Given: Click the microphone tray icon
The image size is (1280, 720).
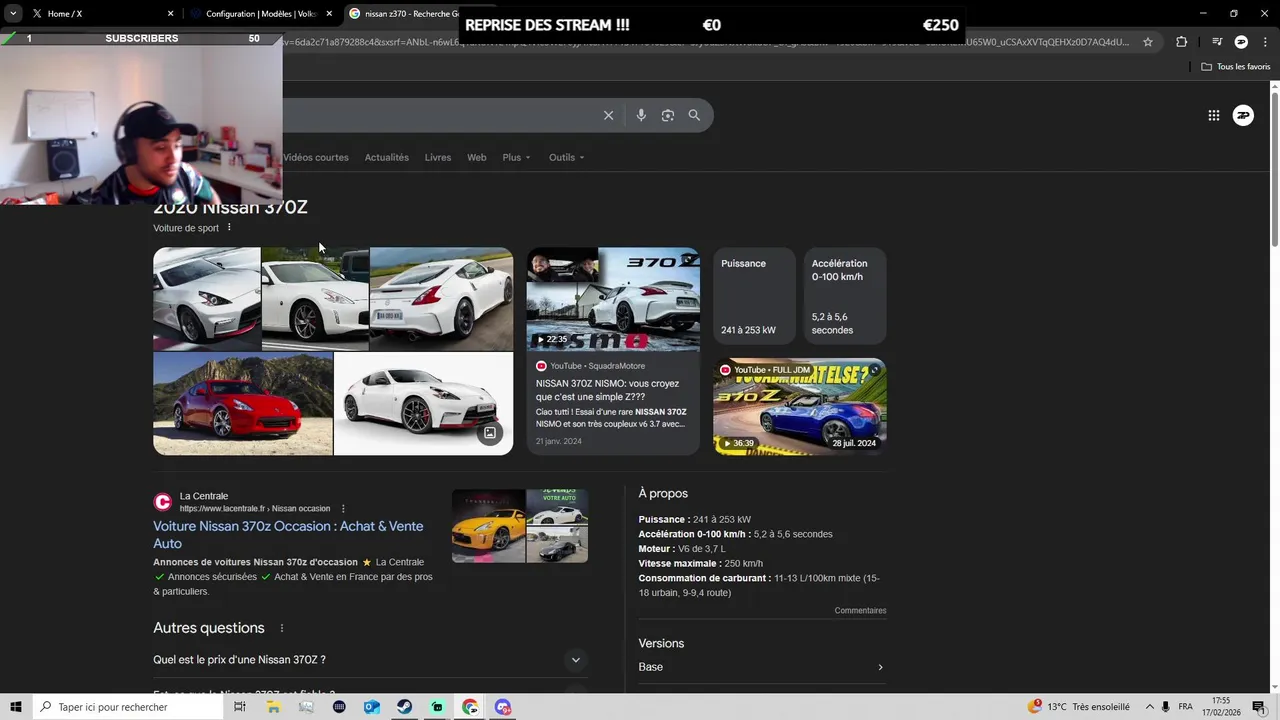Looking at the screenshot, I should tap(1165, 707).
